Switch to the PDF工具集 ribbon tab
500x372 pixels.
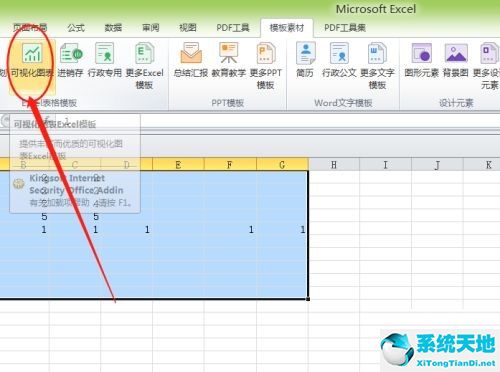point(345,28)
